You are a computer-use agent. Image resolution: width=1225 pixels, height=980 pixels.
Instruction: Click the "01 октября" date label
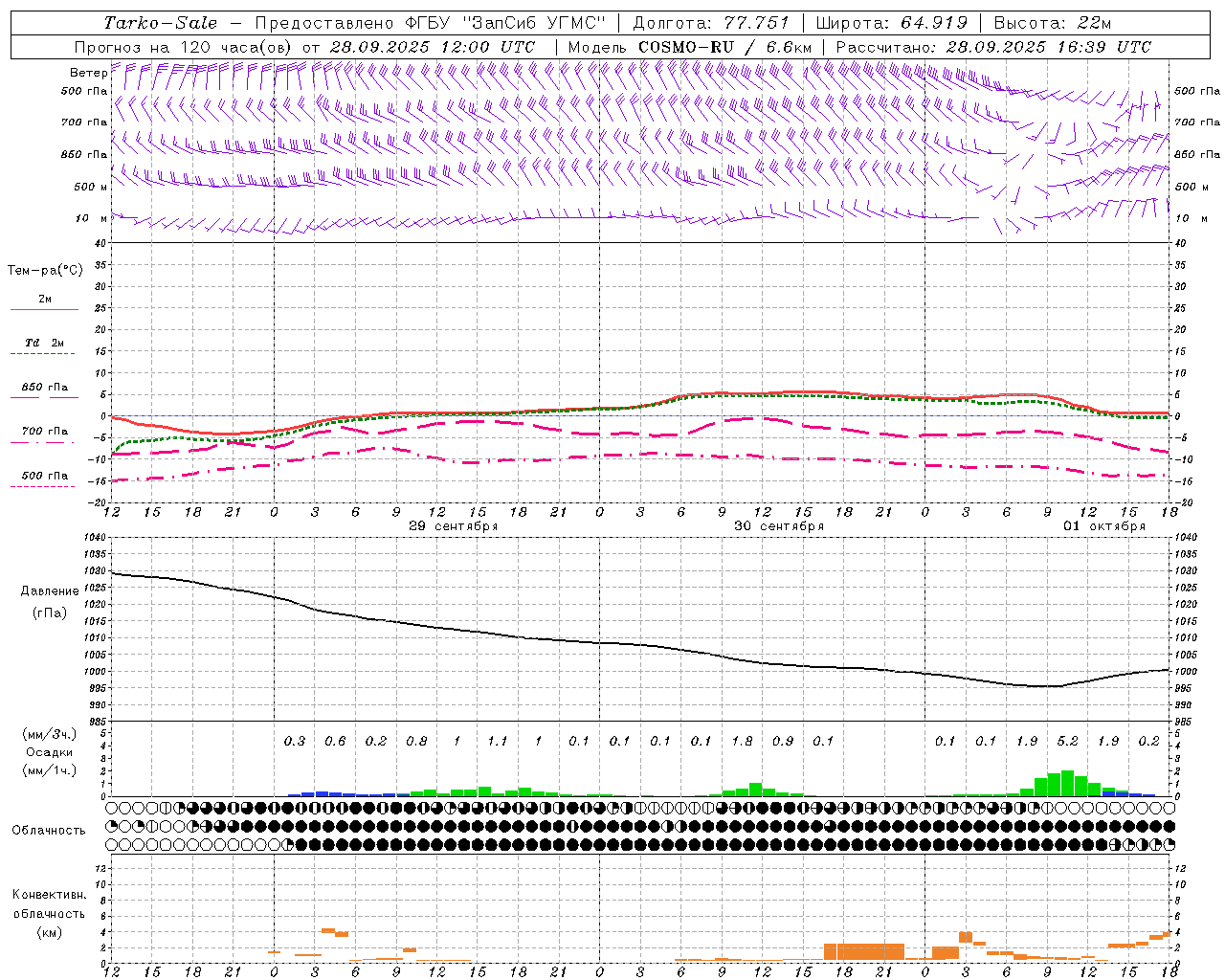[1104, 526]
